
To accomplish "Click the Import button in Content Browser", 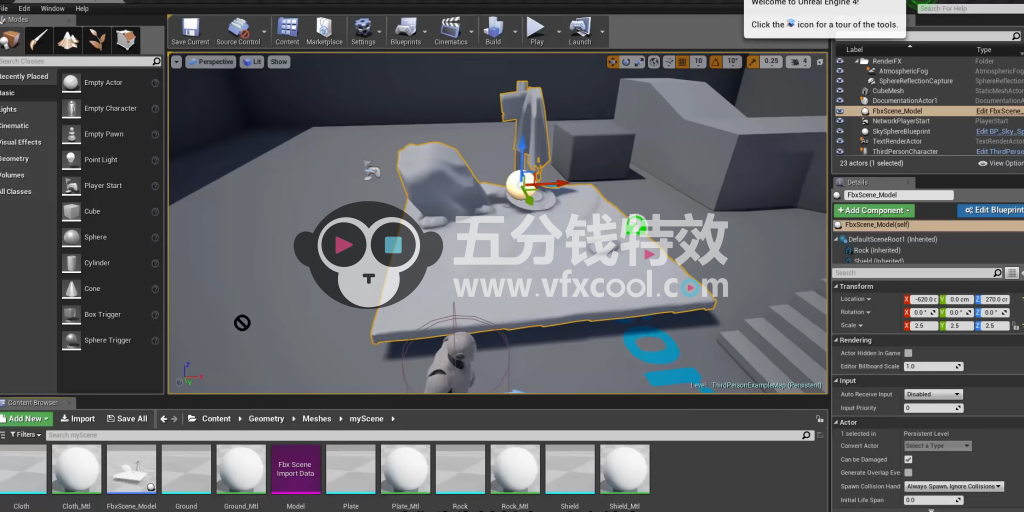I will pyautogui.click(x=78, y=419).
